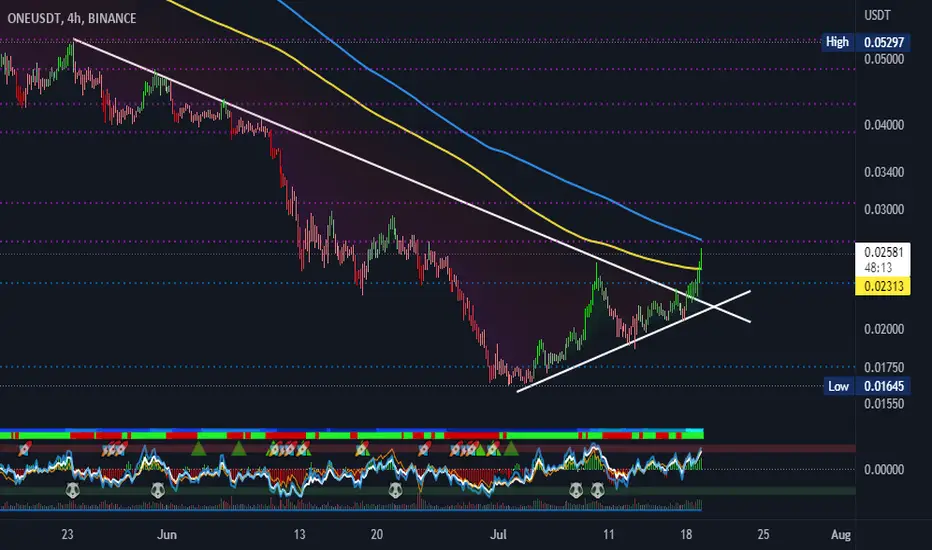932x550 pixels.
Task: Click the Jun label on time axis
Action: click(x=167, y=535)
